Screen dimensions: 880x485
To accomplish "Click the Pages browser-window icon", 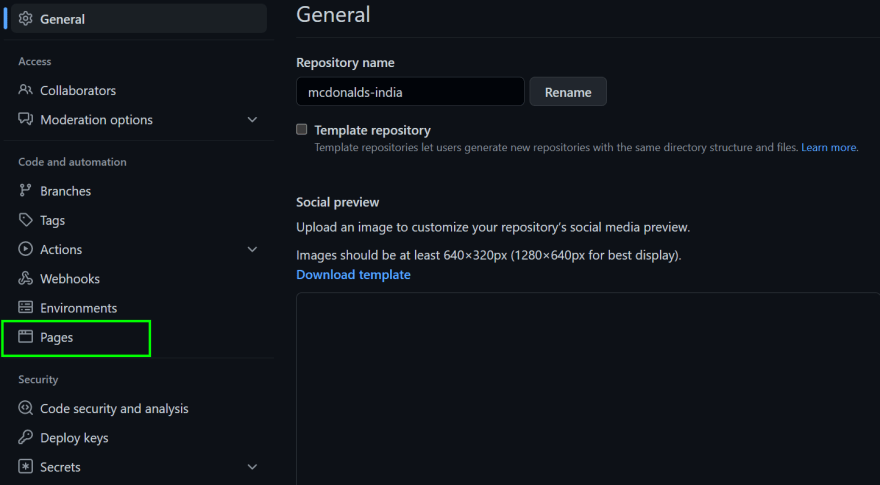I will [x=25, y=336].
